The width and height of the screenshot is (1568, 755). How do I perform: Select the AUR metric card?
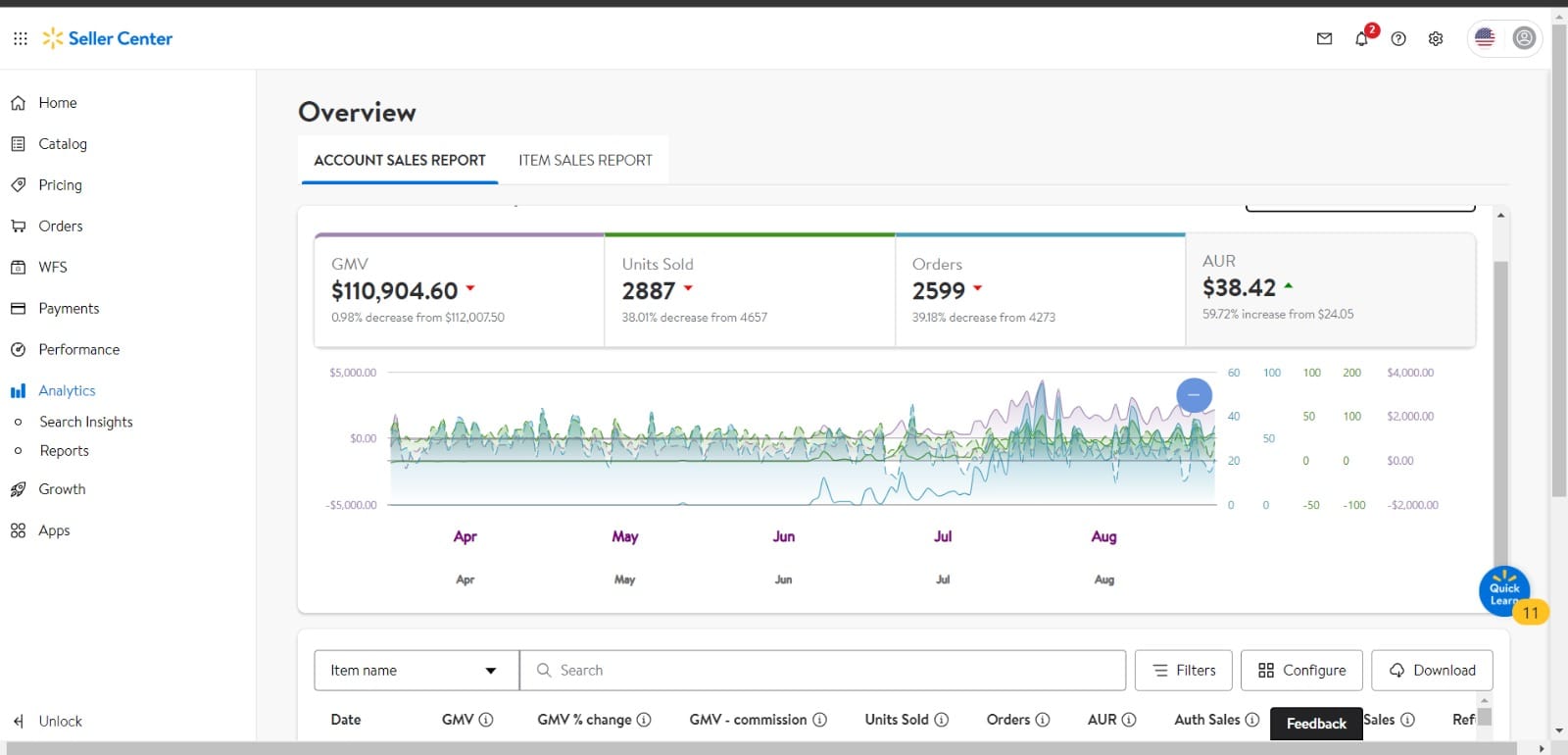(x=1331, y=290)
